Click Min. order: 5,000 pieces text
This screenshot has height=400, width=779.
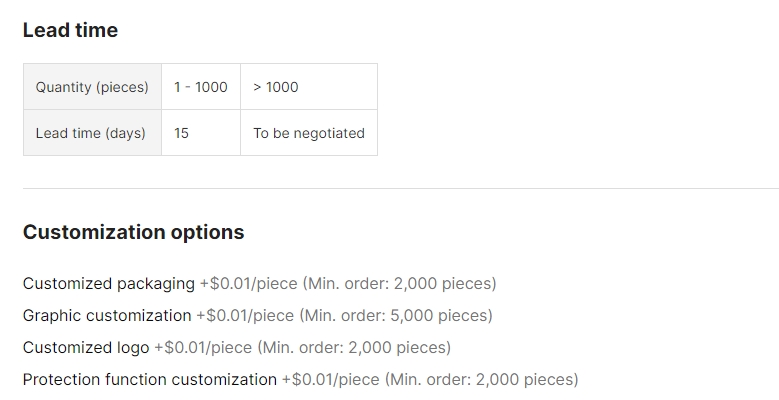pyautogui.click(x=396, y=316)
